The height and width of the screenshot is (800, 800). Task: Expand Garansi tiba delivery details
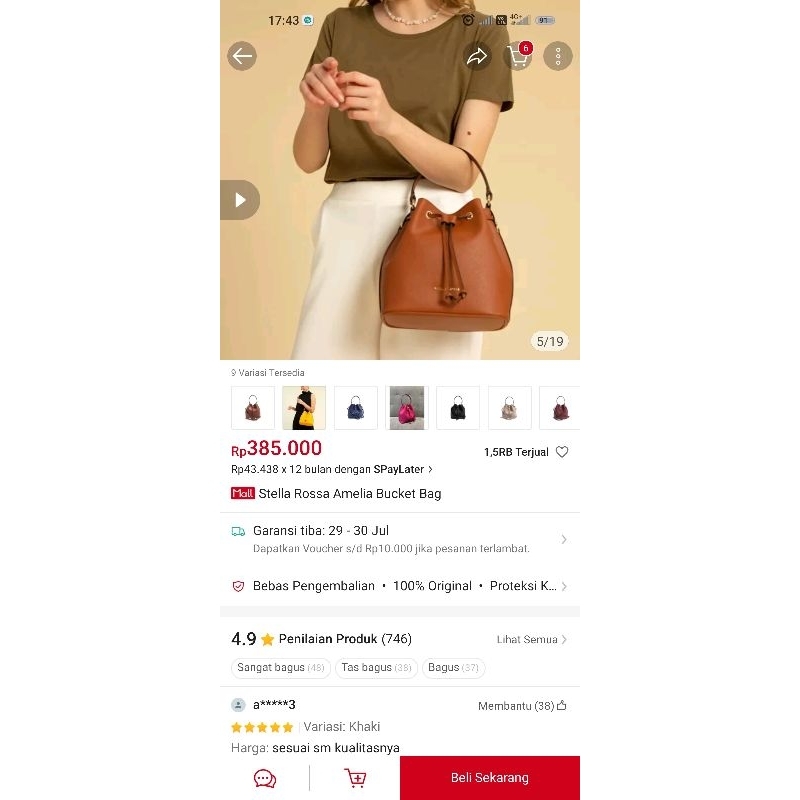pos(400,539)
